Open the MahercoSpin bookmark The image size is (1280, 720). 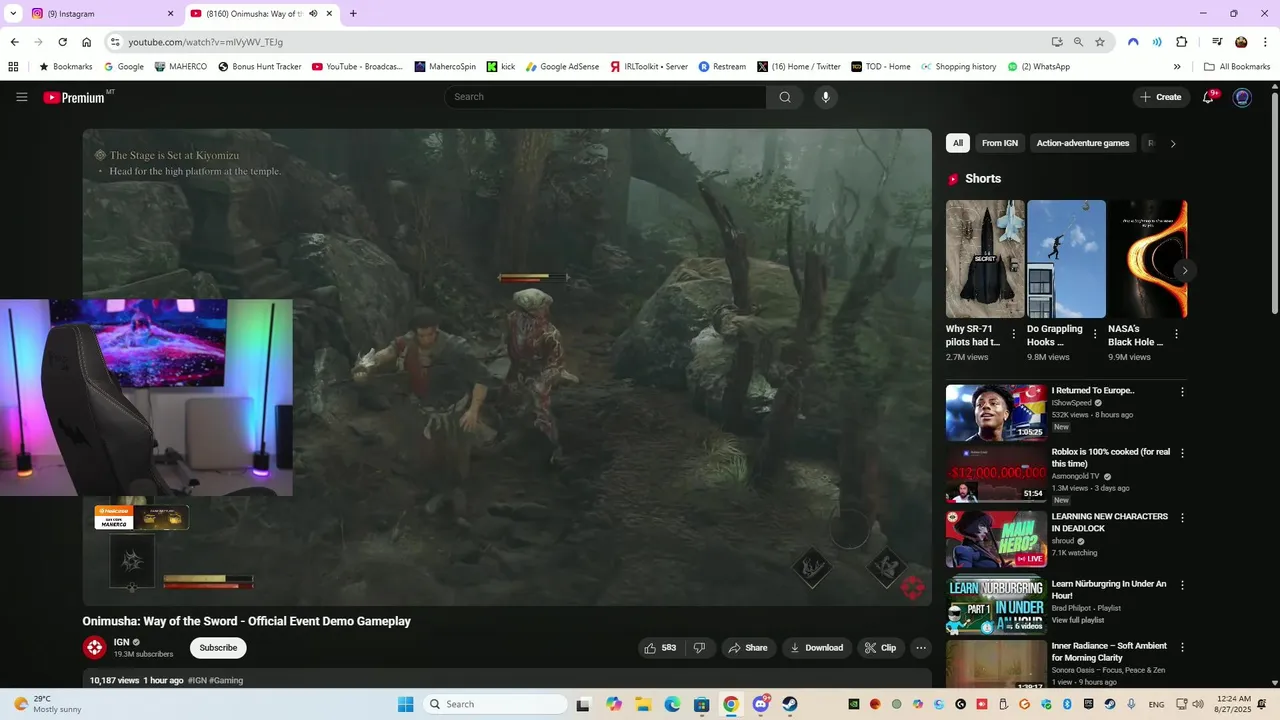pyautogui.click(x=445, y=67)
